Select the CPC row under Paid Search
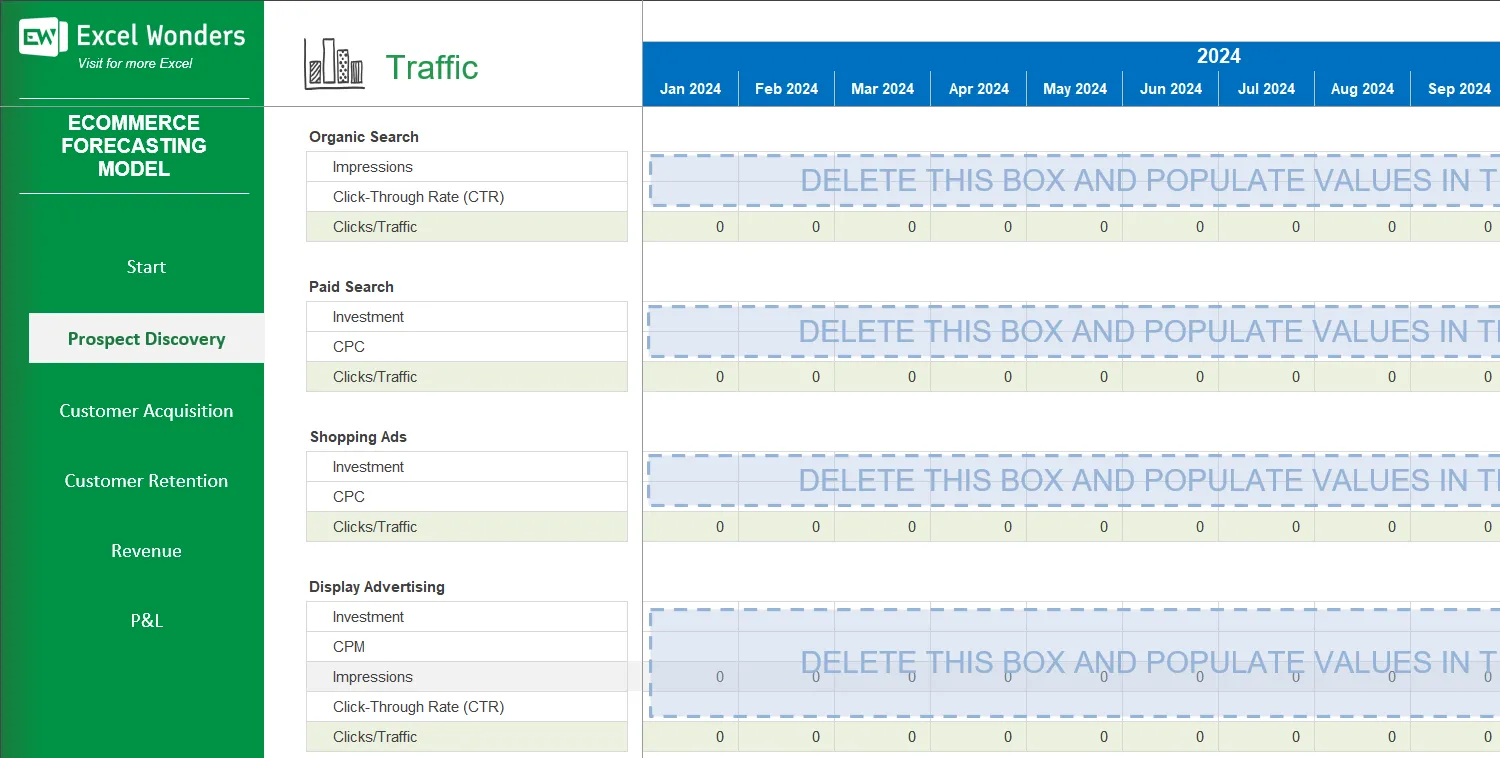 click(x=466, y=346)
